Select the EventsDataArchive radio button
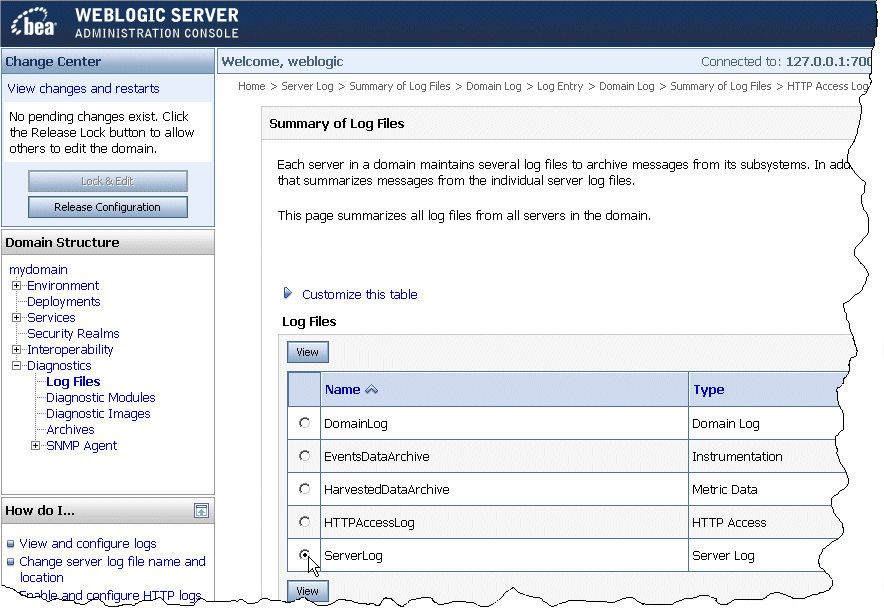The width and height of the screenshot is (884, 608). [304, 455]
